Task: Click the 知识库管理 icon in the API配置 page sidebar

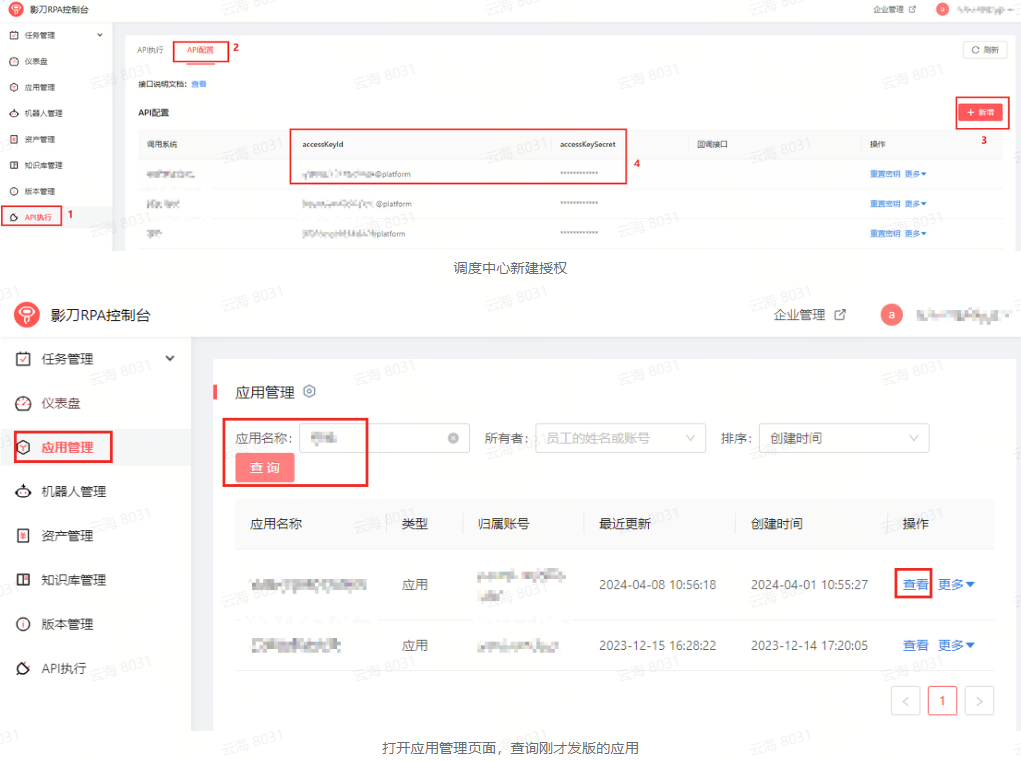Action: (14, 165)
